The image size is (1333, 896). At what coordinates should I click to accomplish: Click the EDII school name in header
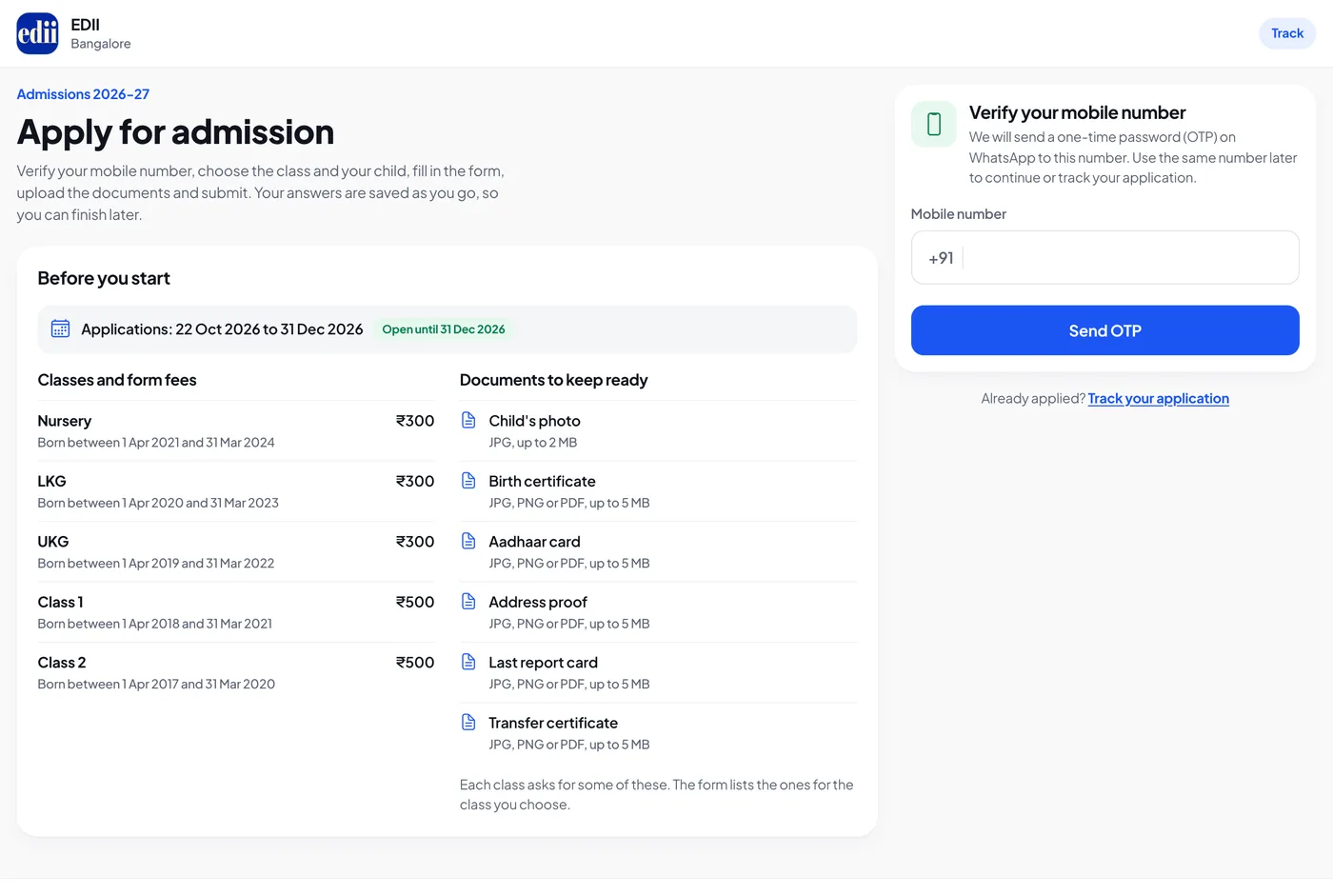coord(85,25)
